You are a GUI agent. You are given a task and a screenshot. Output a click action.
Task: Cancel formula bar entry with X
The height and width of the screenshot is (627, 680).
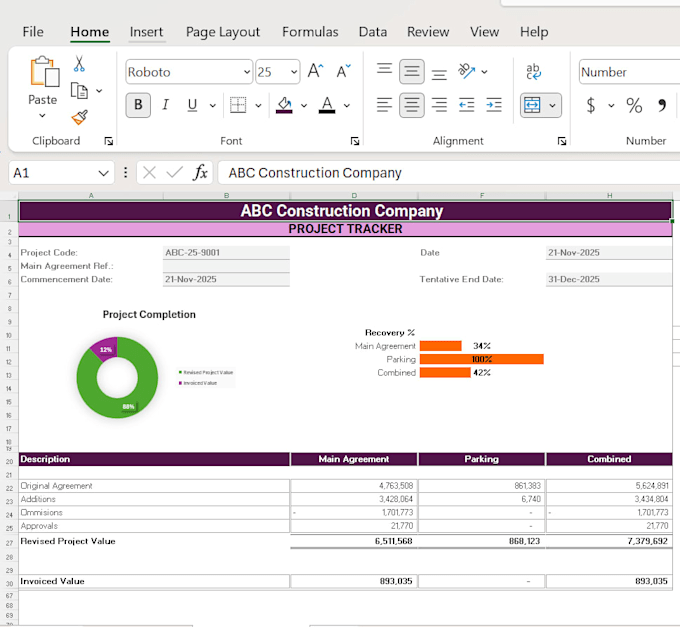pos(149,173)
